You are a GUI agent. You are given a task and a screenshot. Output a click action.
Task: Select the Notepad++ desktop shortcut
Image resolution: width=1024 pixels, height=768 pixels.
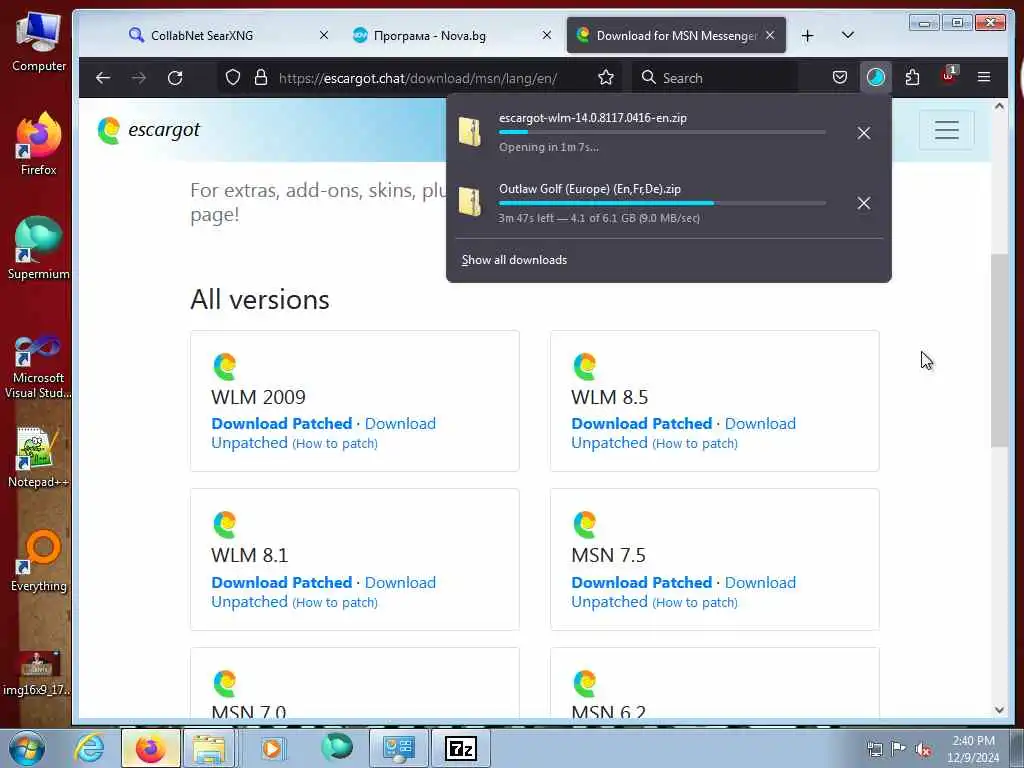(x=38, y=457)
